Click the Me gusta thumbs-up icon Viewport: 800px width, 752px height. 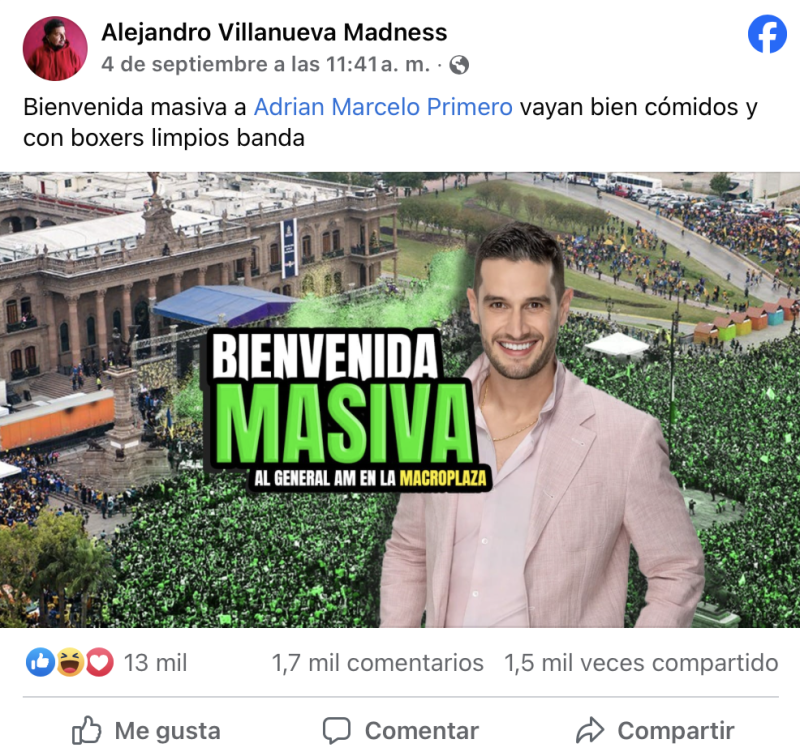click(x=87, y=730)
